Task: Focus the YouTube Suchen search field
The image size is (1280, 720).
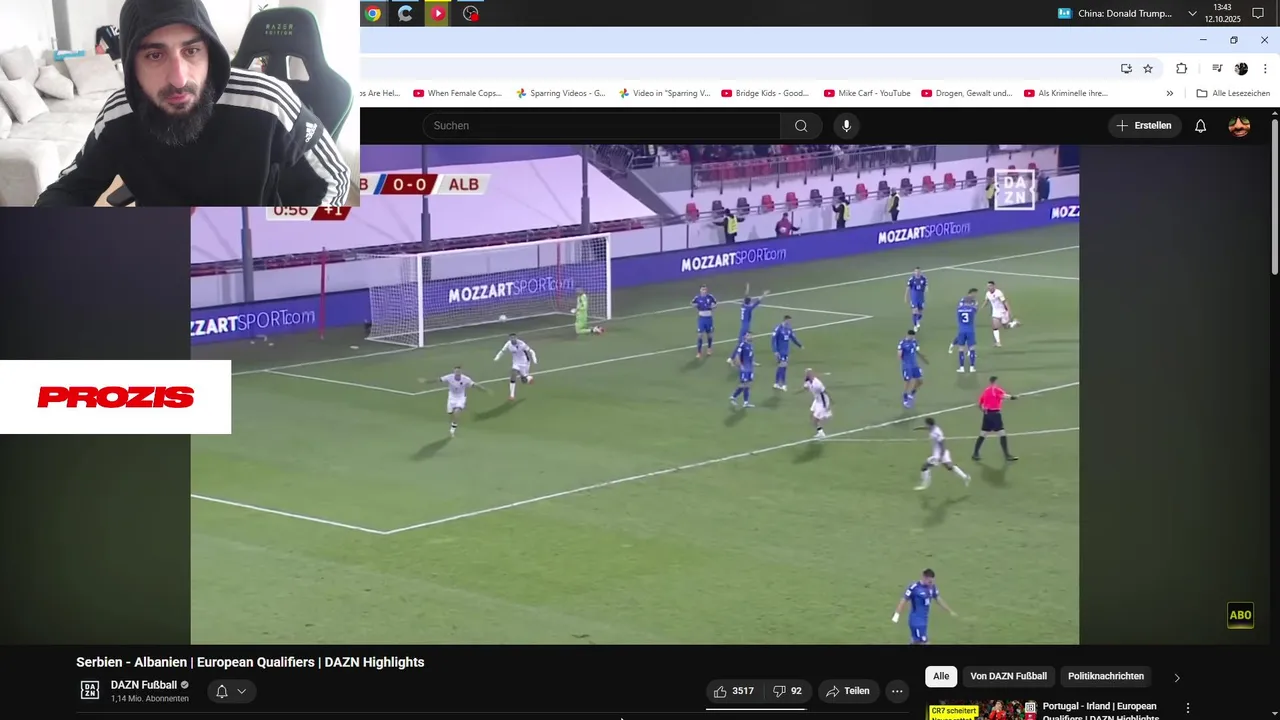Action: click(x=601, y=126)
